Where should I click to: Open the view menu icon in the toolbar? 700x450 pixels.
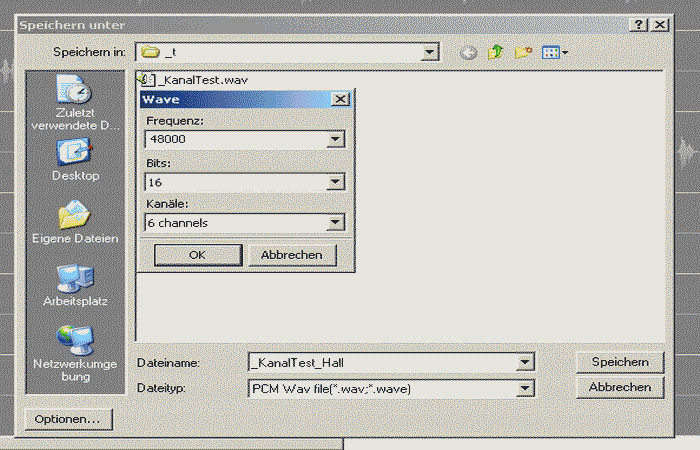pos(554,53)
